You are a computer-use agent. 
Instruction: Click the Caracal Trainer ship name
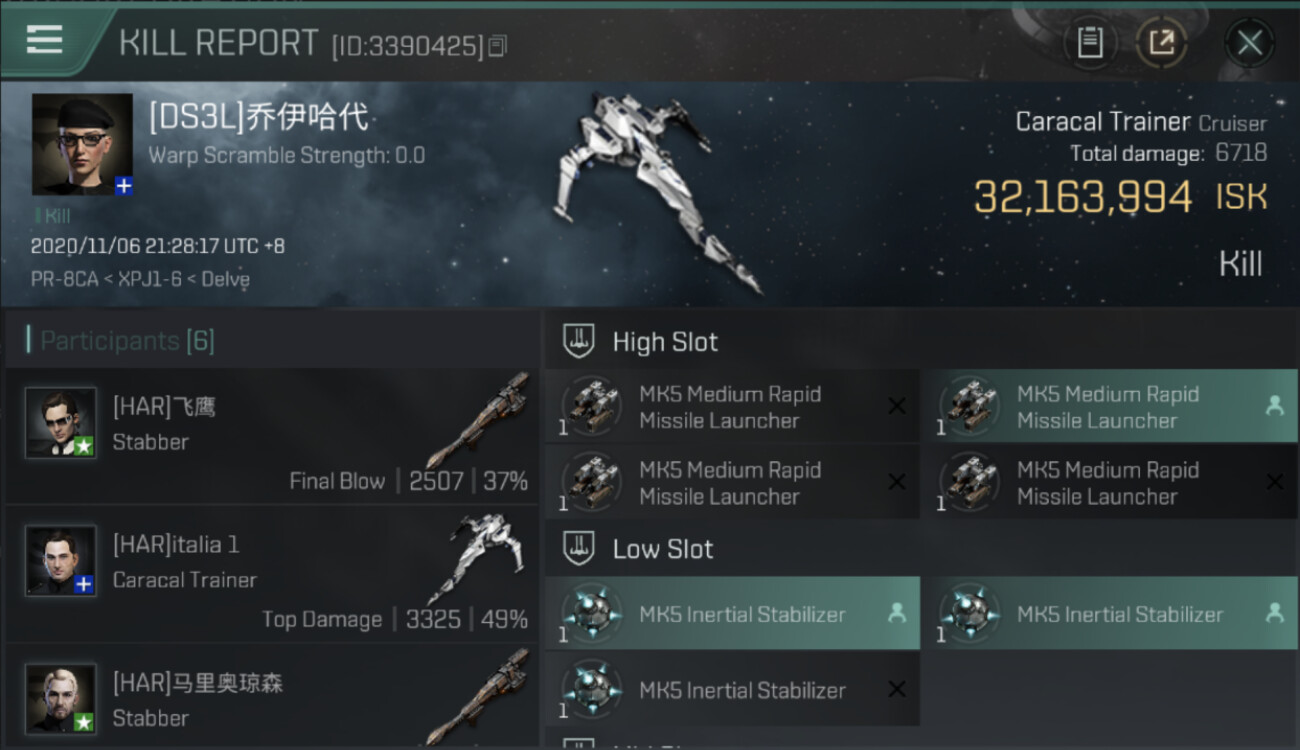tap(1103, 122)
